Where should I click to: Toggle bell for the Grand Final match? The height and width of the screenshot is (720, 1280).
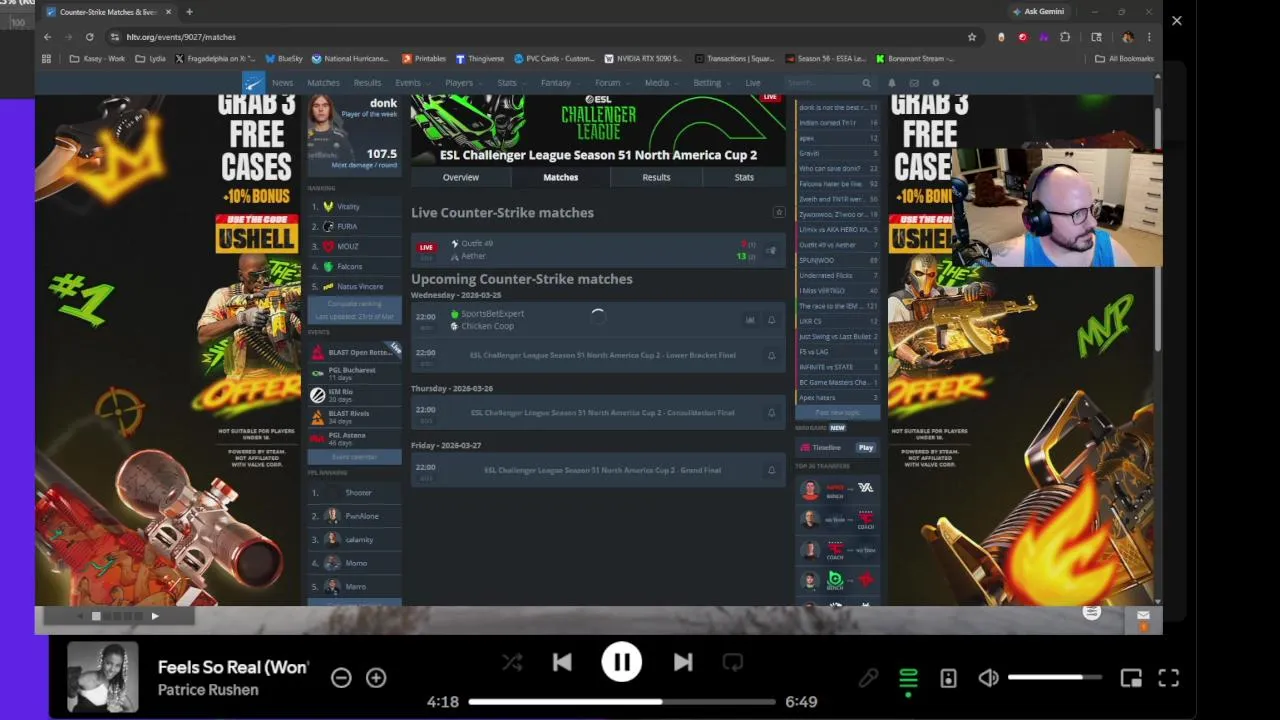(x=771, y=470)
